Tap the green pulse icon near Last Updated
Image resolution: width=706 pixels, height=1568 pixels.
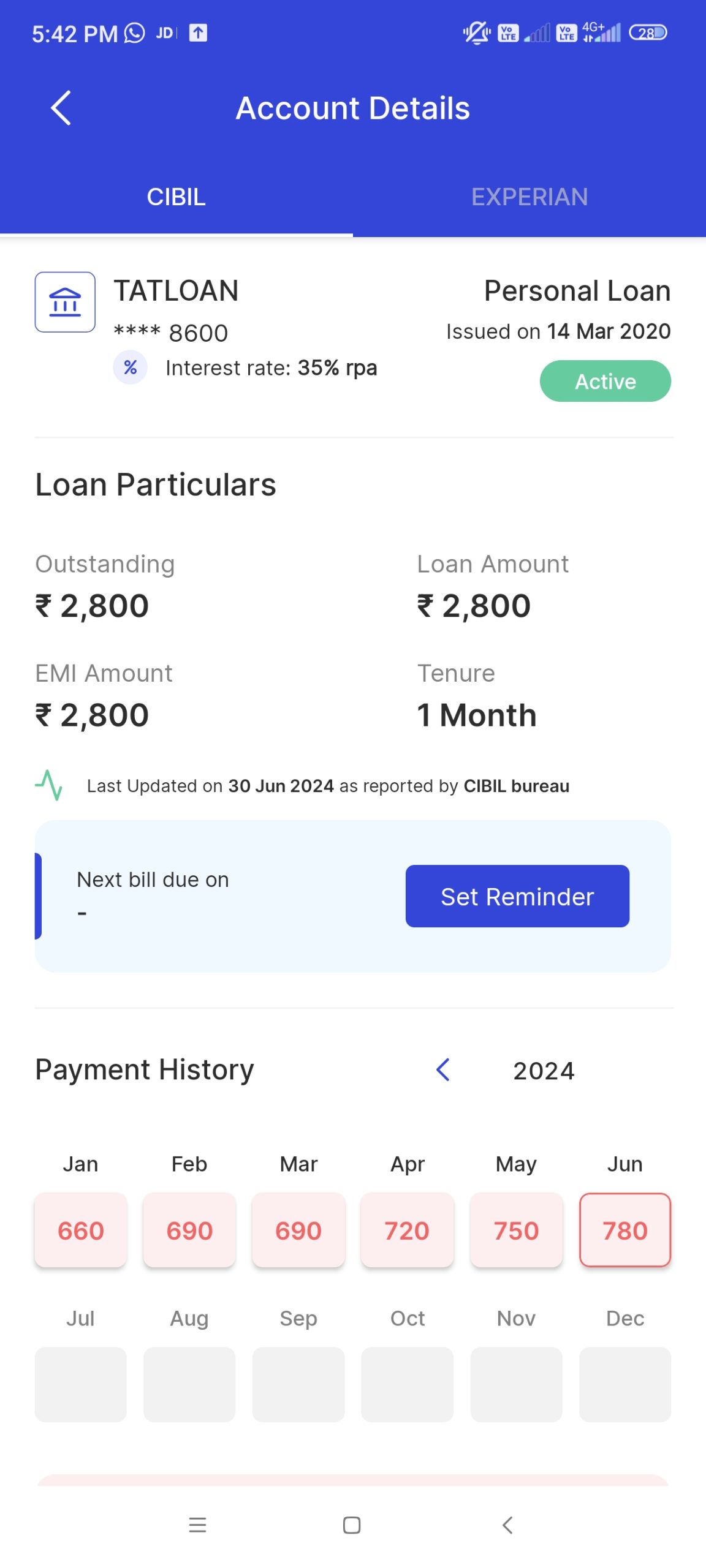click(49, 785)
